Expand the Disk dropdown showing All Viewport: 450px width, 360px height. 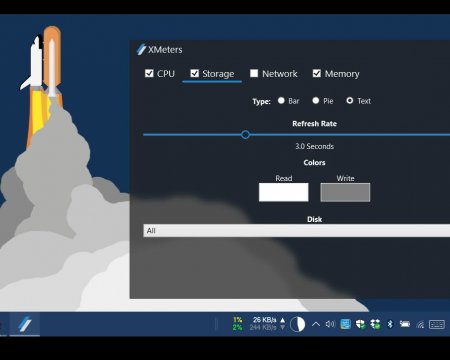tap(297, 231)
